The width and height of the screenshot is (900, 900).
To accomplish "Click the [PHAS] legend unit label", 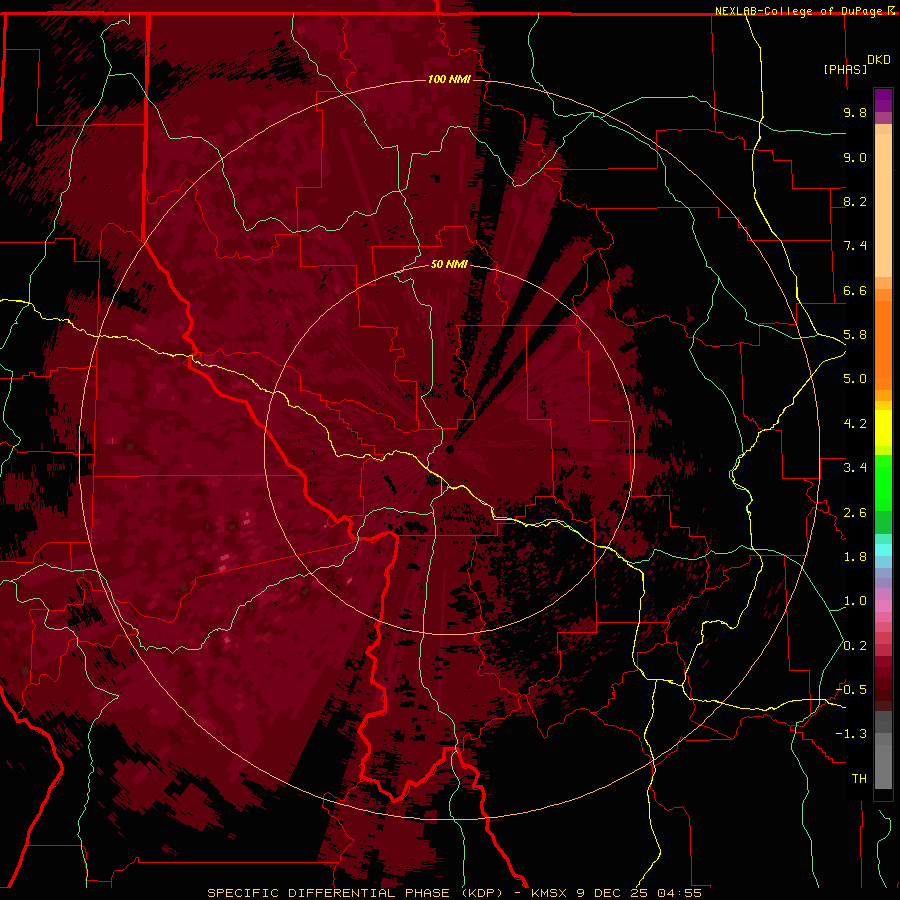I will 845,69.
